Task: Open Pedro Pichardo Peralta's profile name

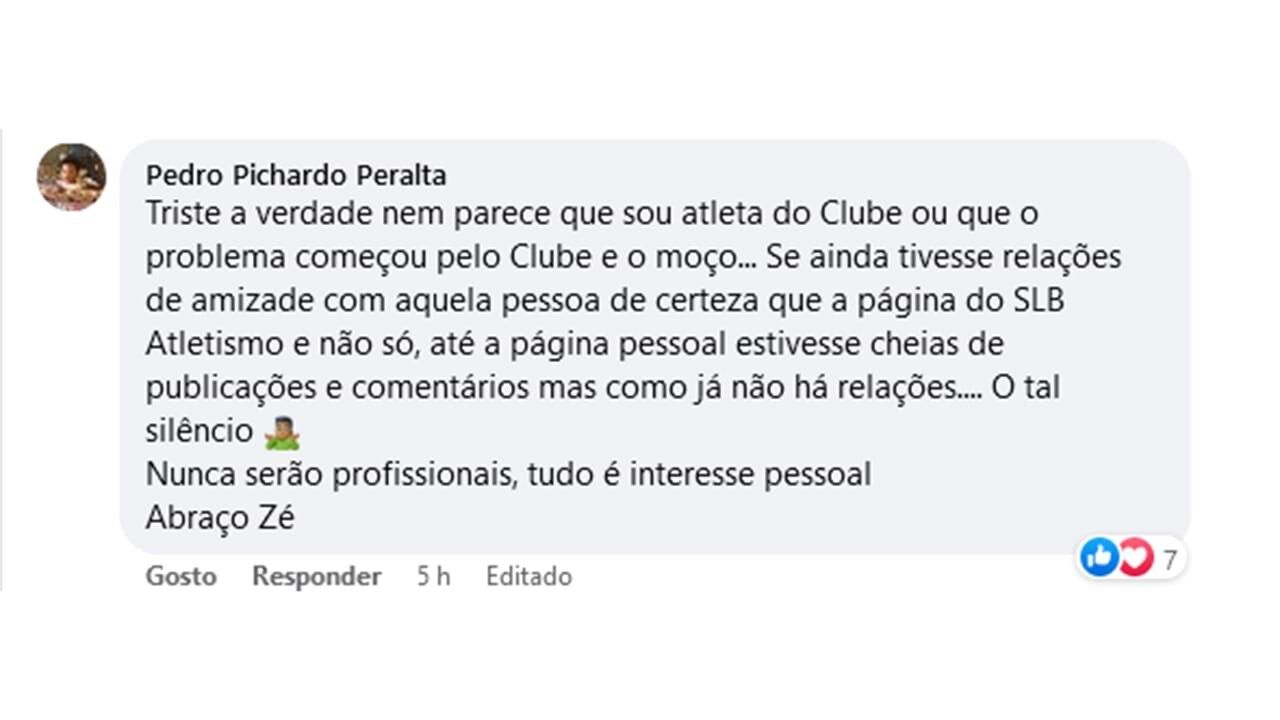Action: pyautogui.click(x=296, y=176)
